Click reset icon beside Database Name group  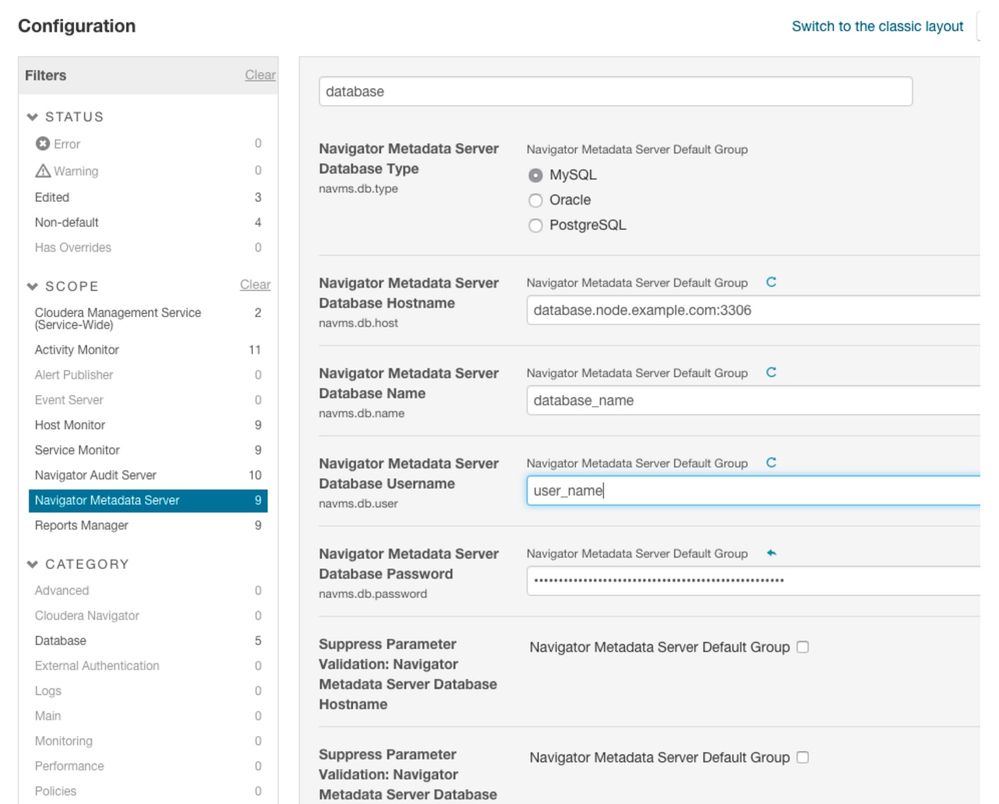771,373
